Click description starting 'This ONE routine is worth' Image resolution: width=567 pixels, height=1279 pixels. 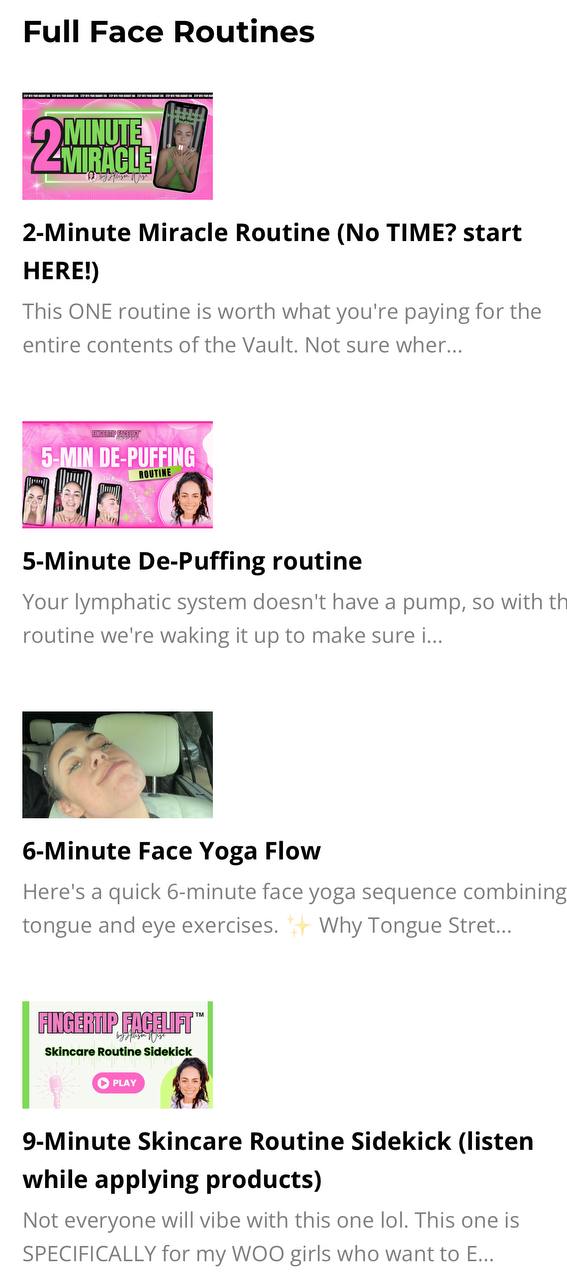[x=282, y=329]
